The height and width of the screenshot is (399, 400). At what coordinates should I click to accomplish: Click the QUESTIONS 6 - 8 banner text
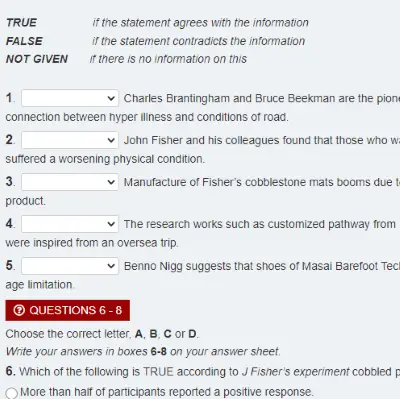click(76, 310)
